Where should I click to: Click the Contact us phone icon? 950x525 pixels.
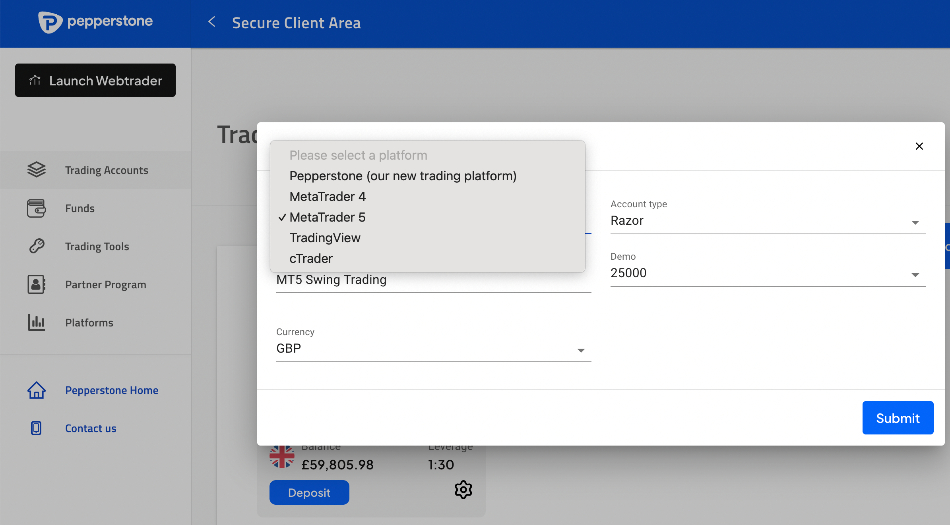pyautogui.click(x=36, y=428)
